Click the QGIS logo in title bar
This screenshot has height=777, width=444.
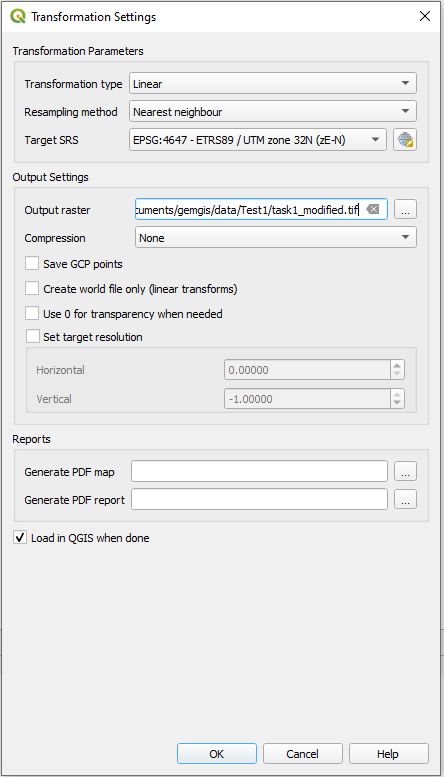(x=18, y=16)
